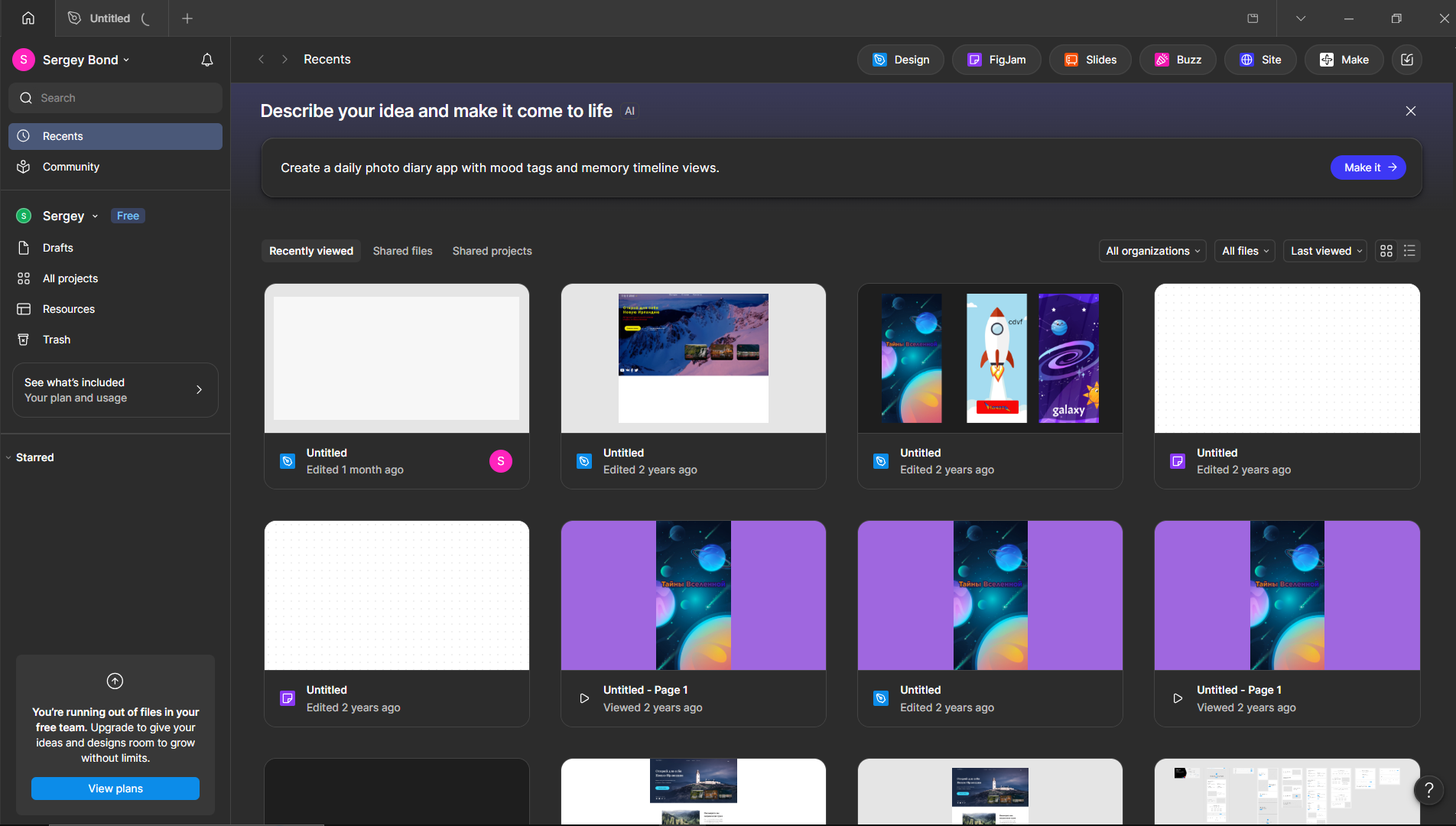Click the upgrade arrow circle icon
This screenshot has height=826, width=1456.
(115, 681)
